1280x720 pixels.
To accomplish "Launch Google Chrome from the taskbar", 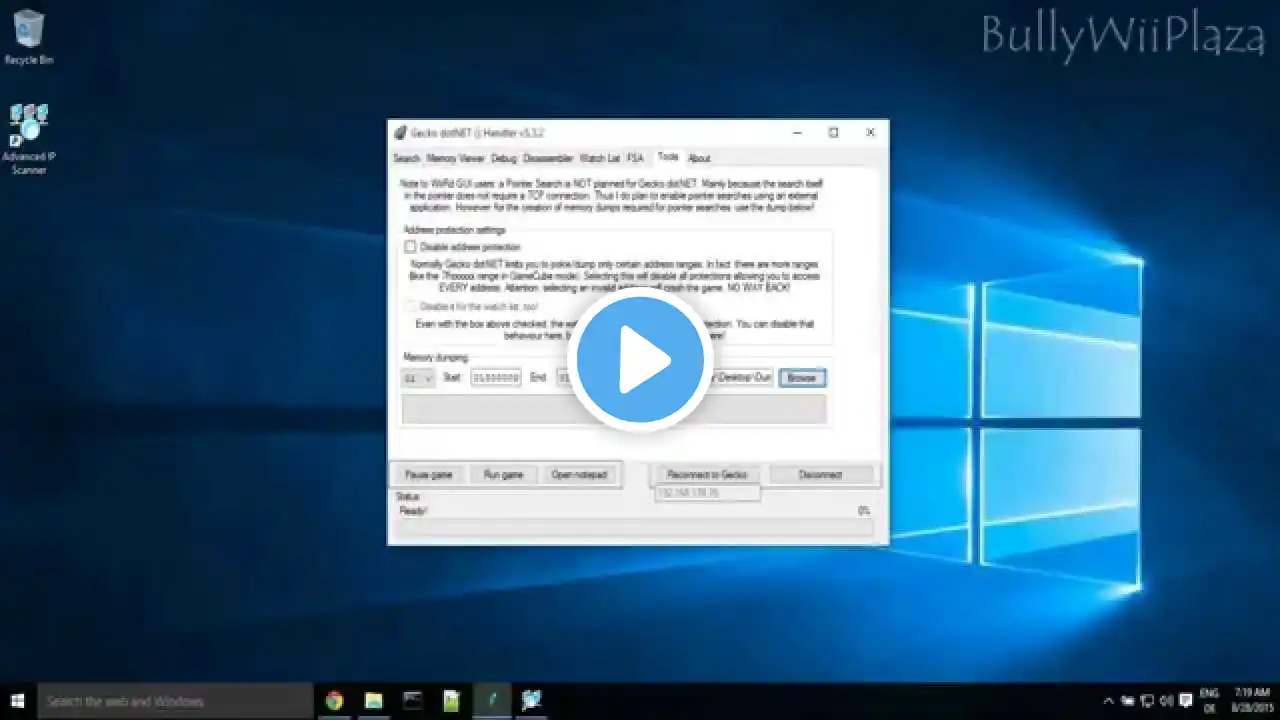I will 334,701.
